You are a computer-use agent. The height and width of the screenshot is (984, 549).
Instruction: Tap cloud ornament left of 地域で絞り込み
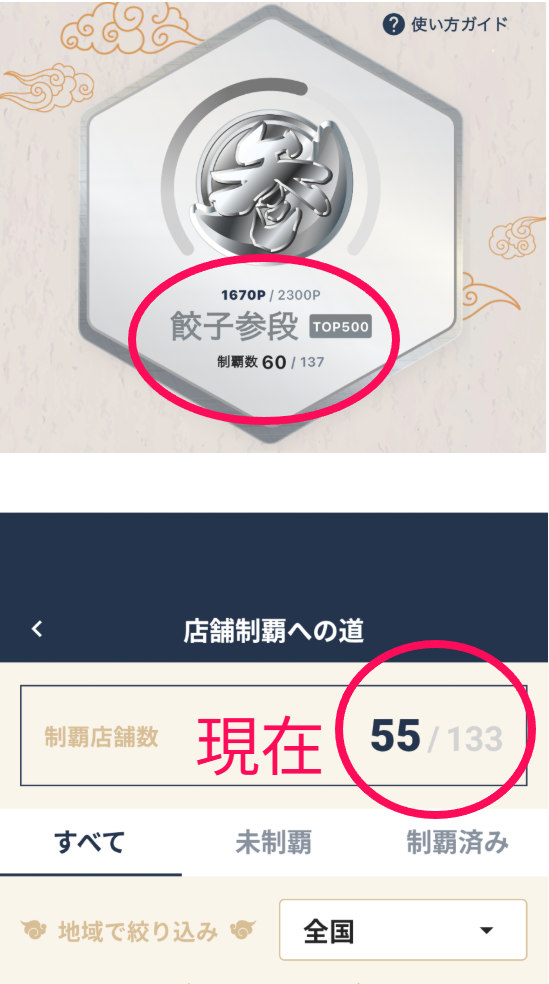click(33, 931)
